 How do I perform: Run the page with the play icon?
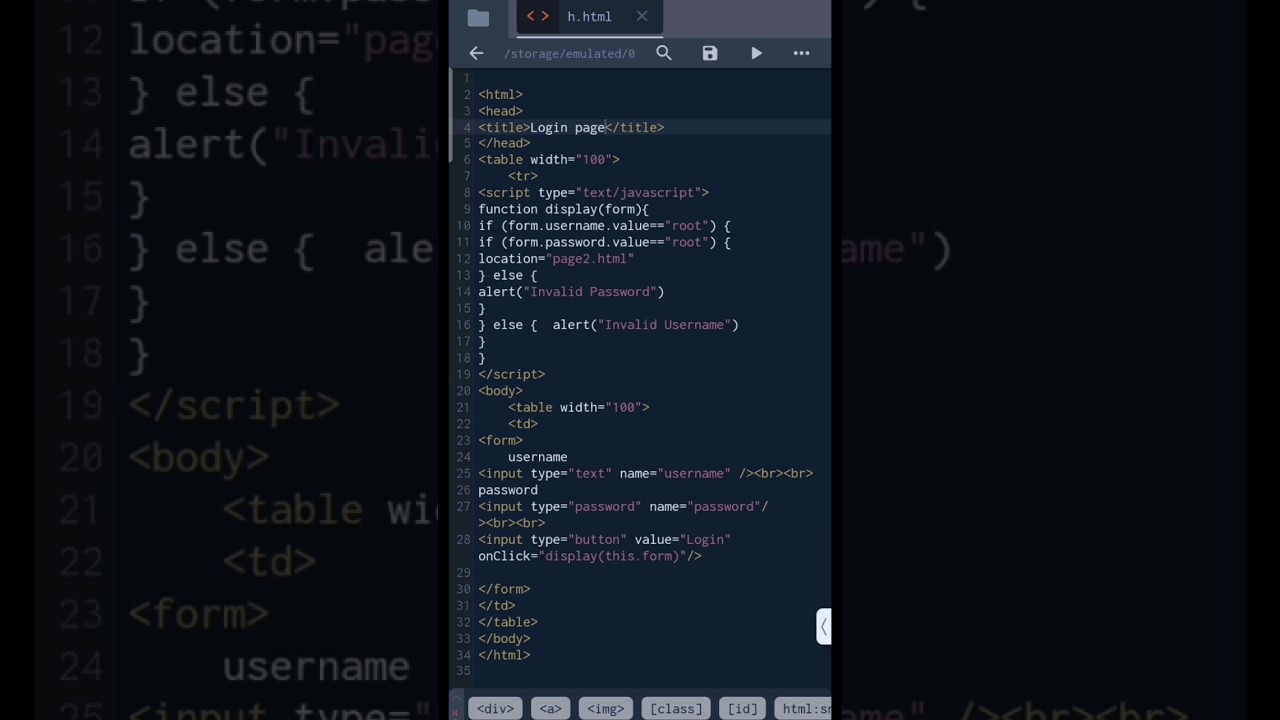[x=756, y=53]
